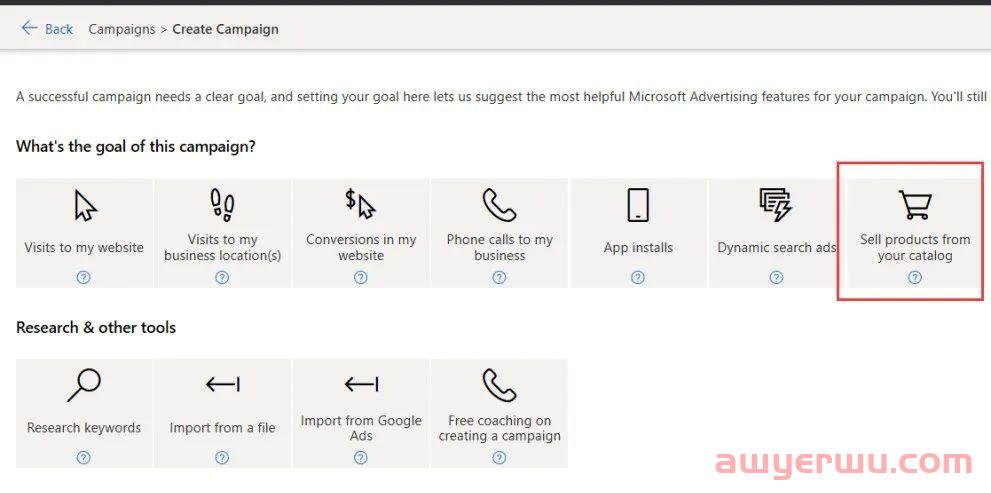Click the Back link text
The height and width of the screenshot is (493, 991).
click(59, 29)
